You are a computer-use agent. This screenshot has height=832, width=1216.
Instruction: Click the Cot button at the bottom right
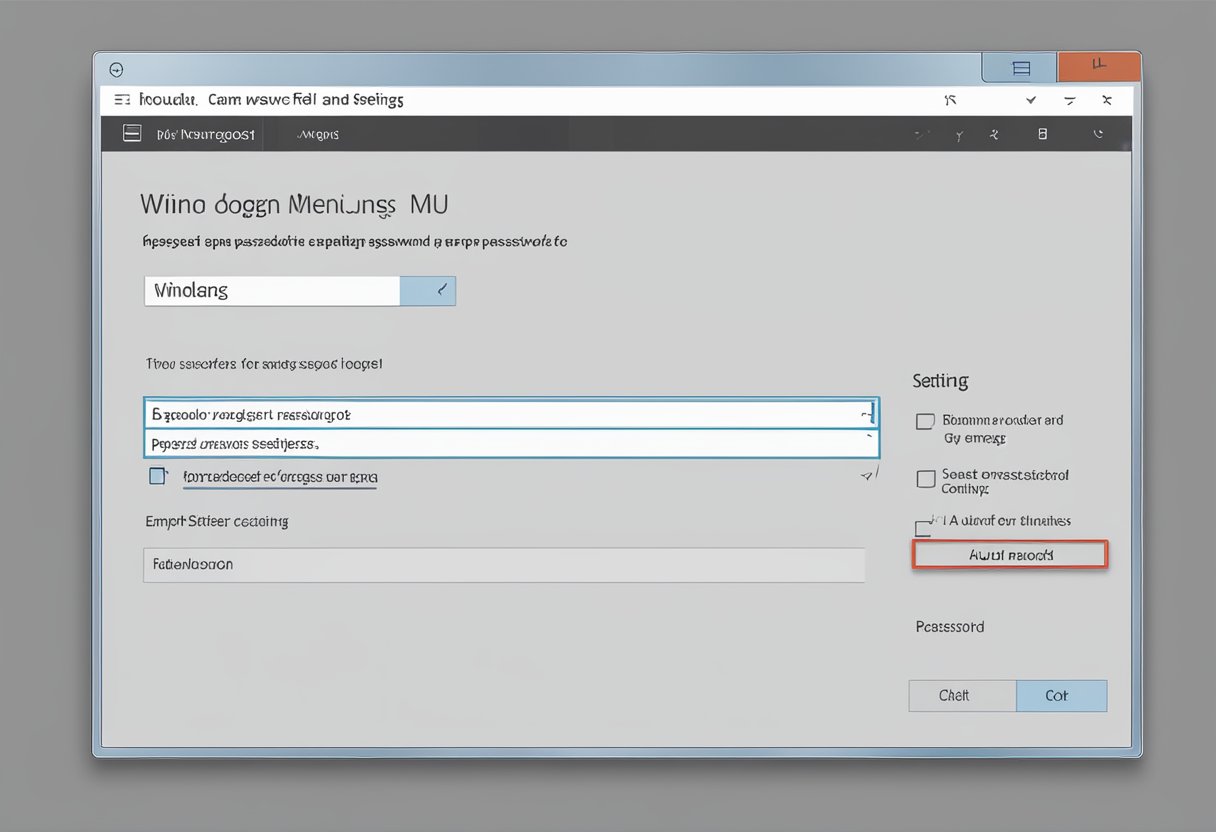pyautogui.click(x=1062, y=695)
